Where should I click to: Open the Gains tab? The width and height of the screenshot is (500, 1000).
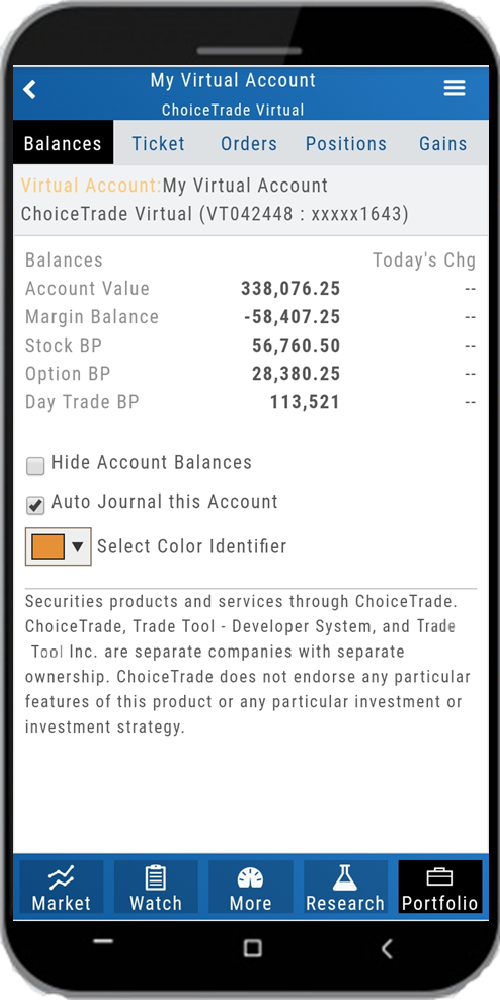[443, 143]
